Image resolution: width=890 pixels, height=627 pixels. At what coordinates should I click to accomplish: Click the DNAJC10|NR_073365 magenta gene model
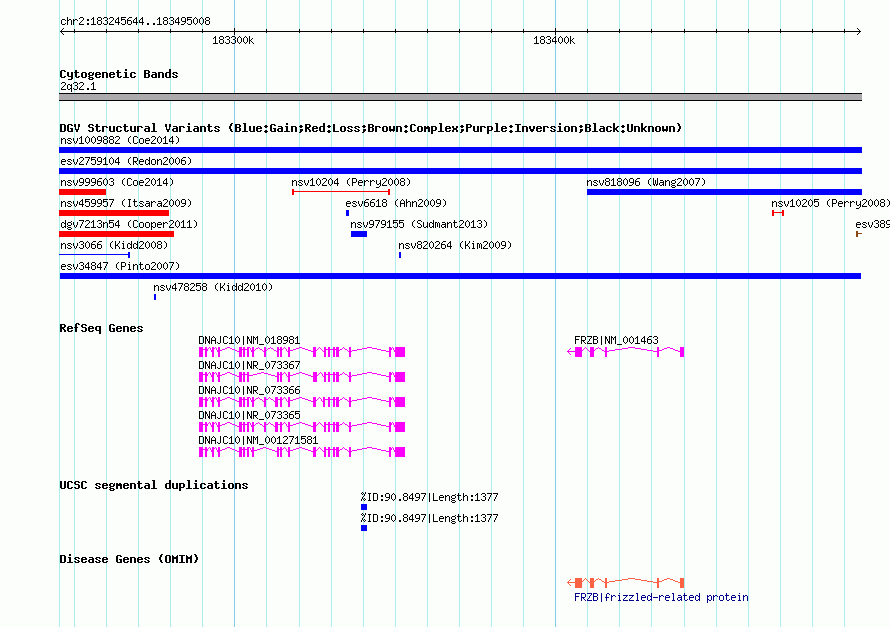[x=301, y=427]
